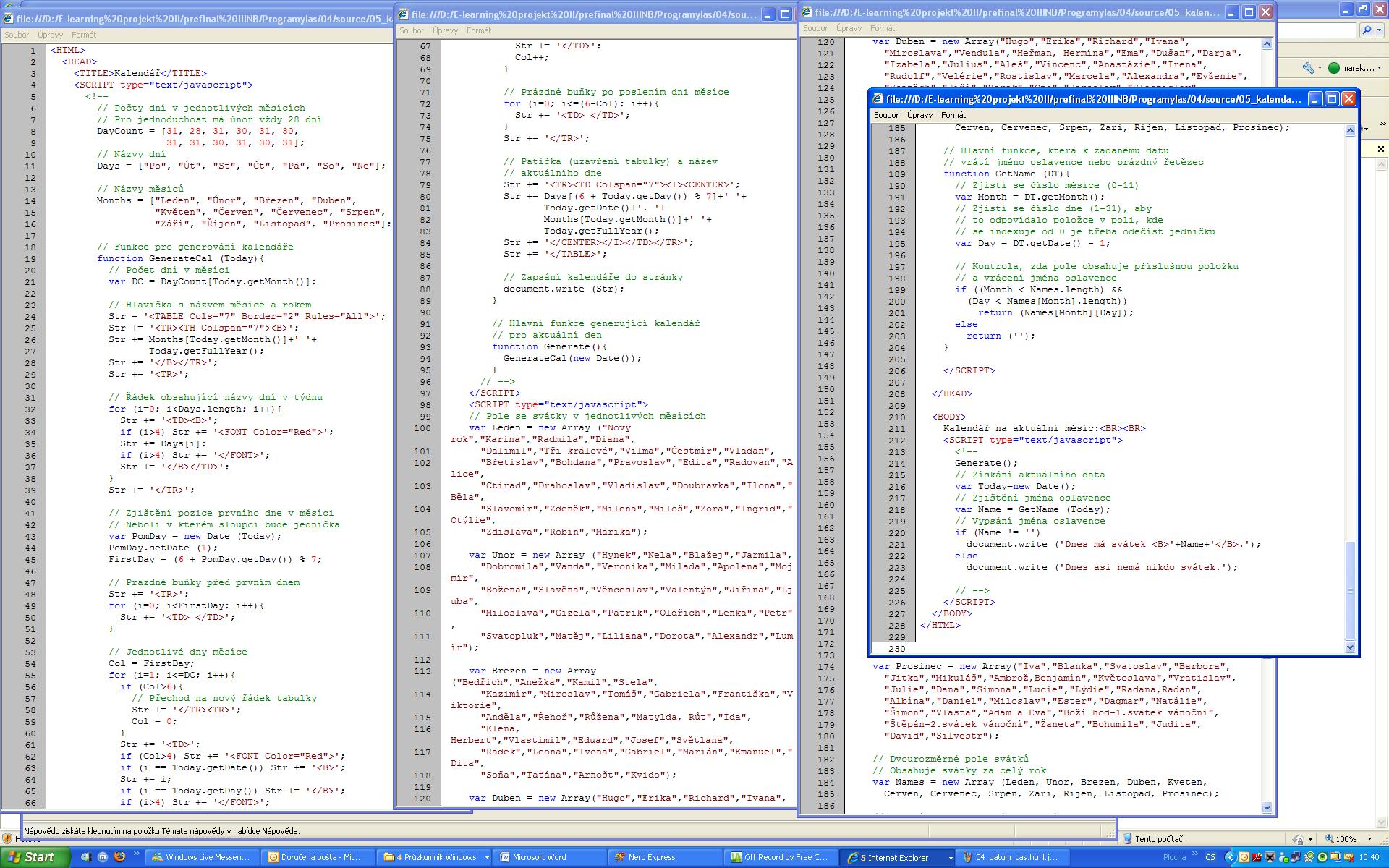
Task: Maximize the front source window
Action: 1332,99
